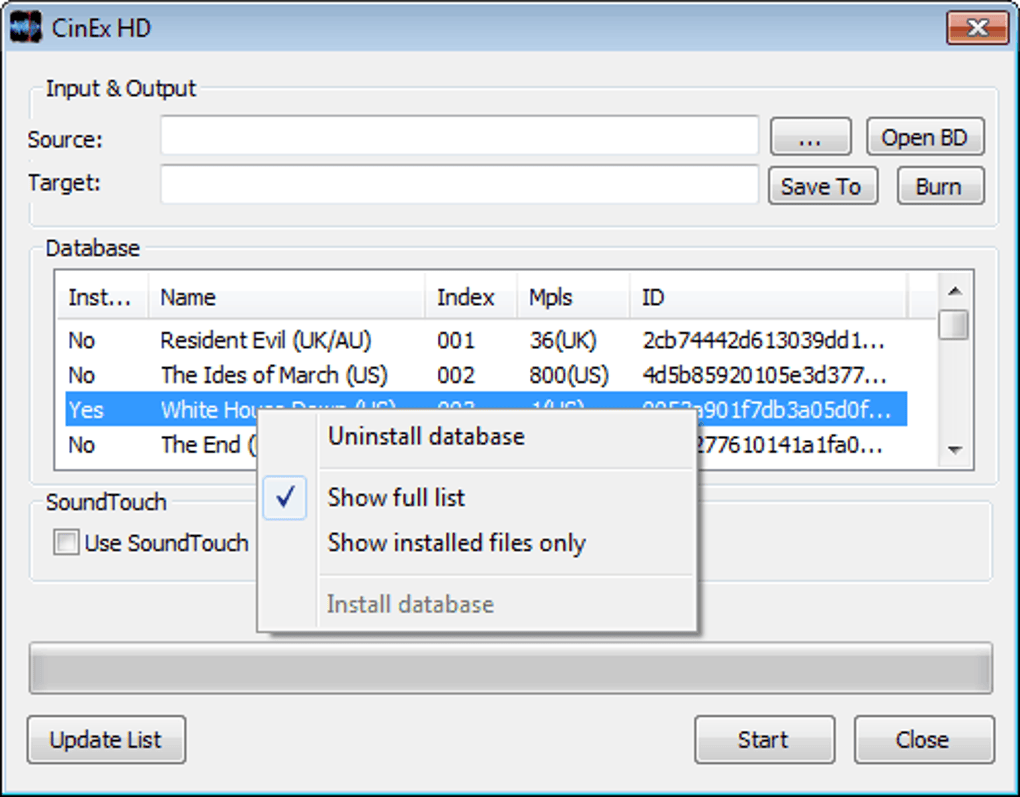The image size is (1020, 797).
Task: Click the database list scrollbar thumb
Action: pyautogui.click(x=954, y=325)
